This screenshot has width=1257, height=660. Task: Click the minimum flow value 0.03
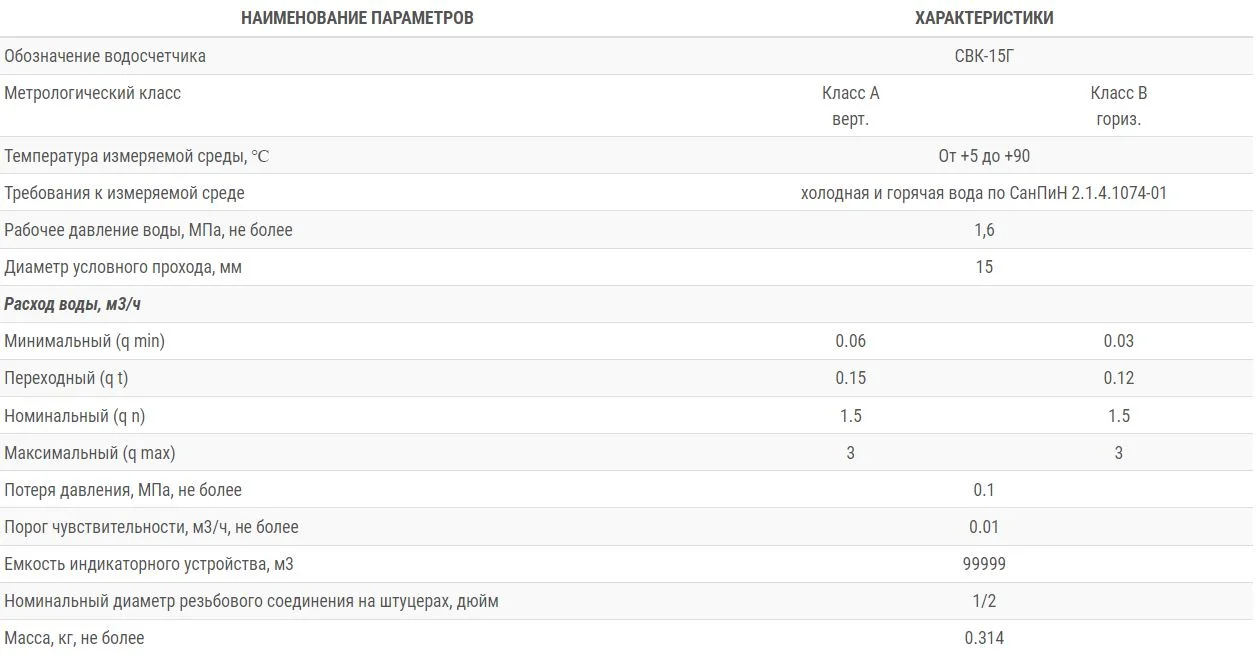(1118, 341)
